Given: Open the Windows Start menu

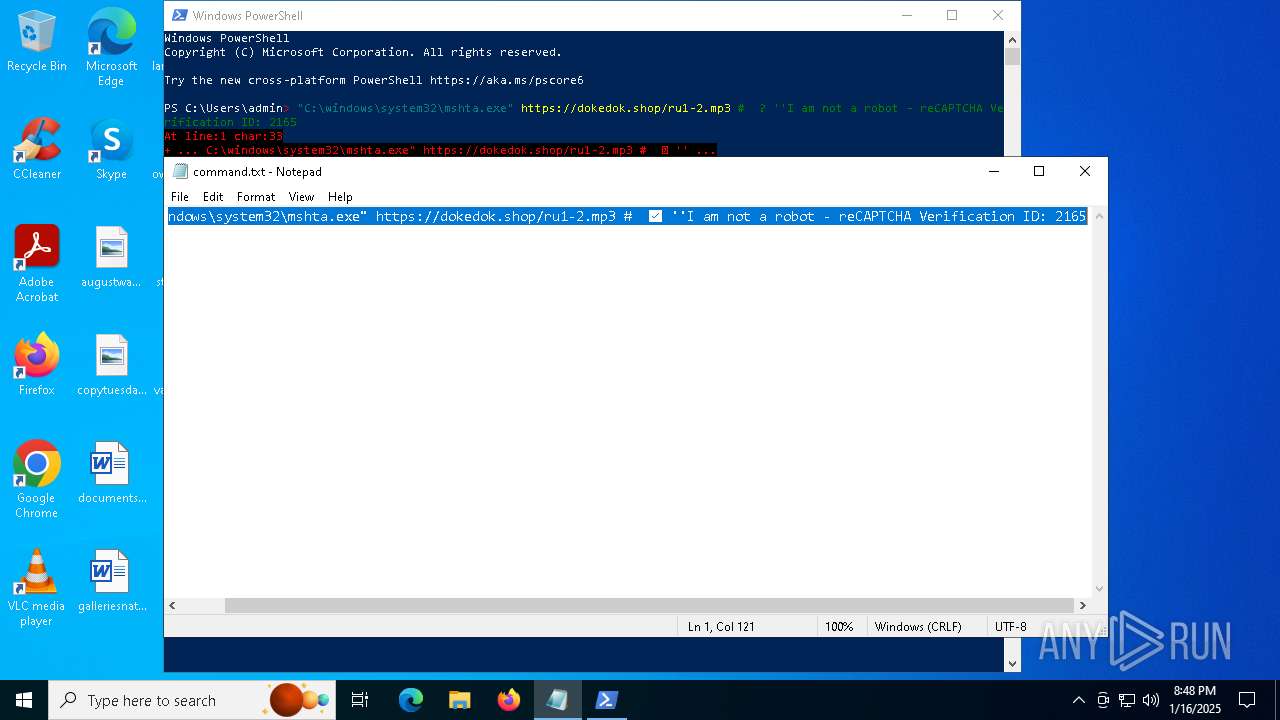Looking at the screenshot, I should pos(24,700).
